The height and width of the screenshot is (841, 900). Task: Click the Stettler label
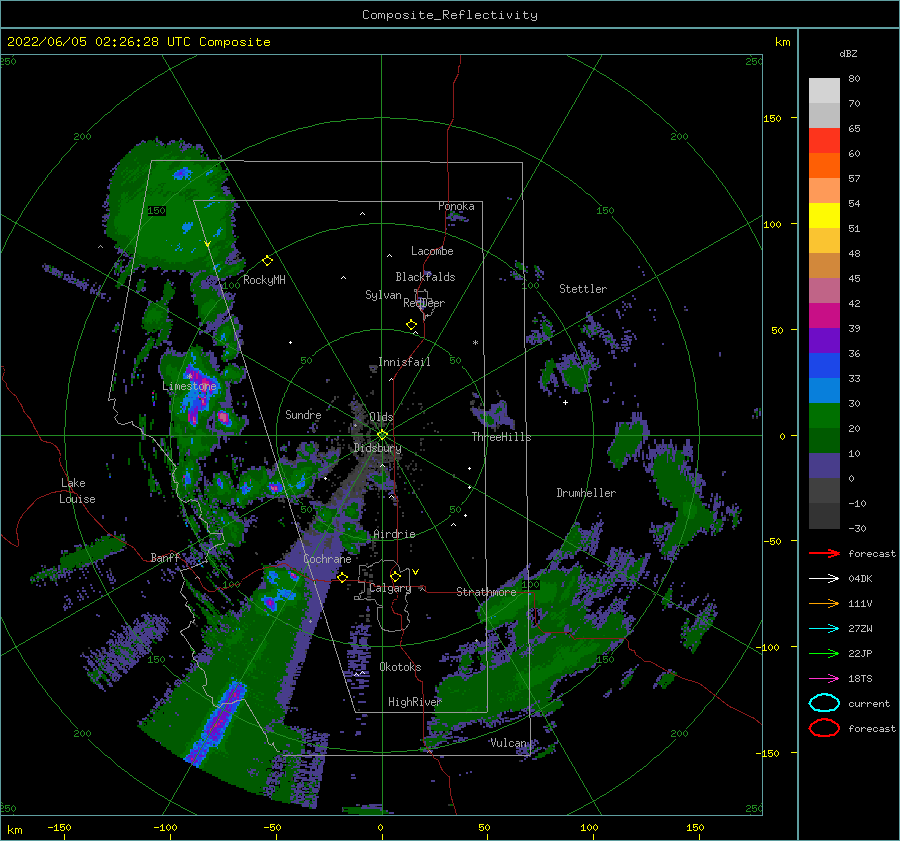point(583,289)
